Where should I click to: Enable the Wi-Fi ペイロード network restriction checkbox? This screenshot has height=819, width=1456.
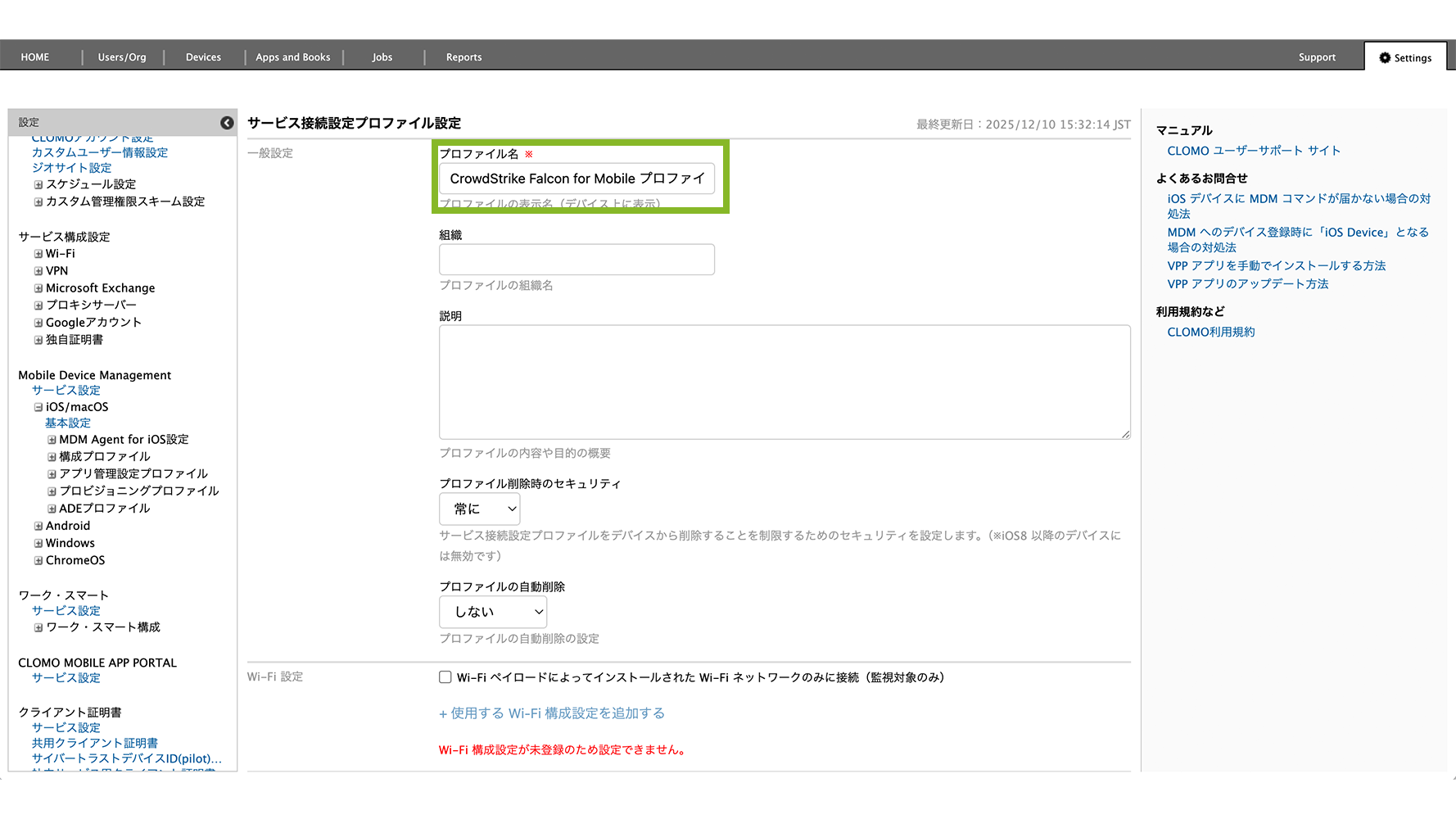pyautogui.click(x=445, y=677)
